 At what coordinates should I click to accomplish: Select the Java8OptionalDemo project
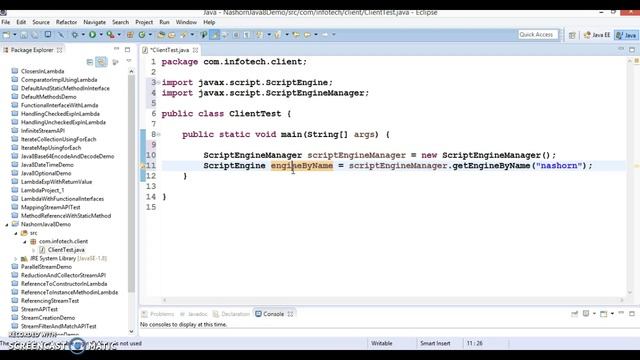[46, 173]
